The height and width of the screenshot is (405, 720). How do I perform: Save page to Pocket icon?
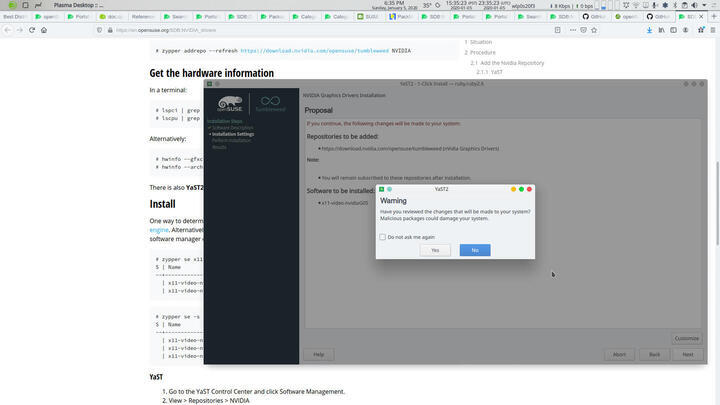pyautogui.click(x=583, y=30)
